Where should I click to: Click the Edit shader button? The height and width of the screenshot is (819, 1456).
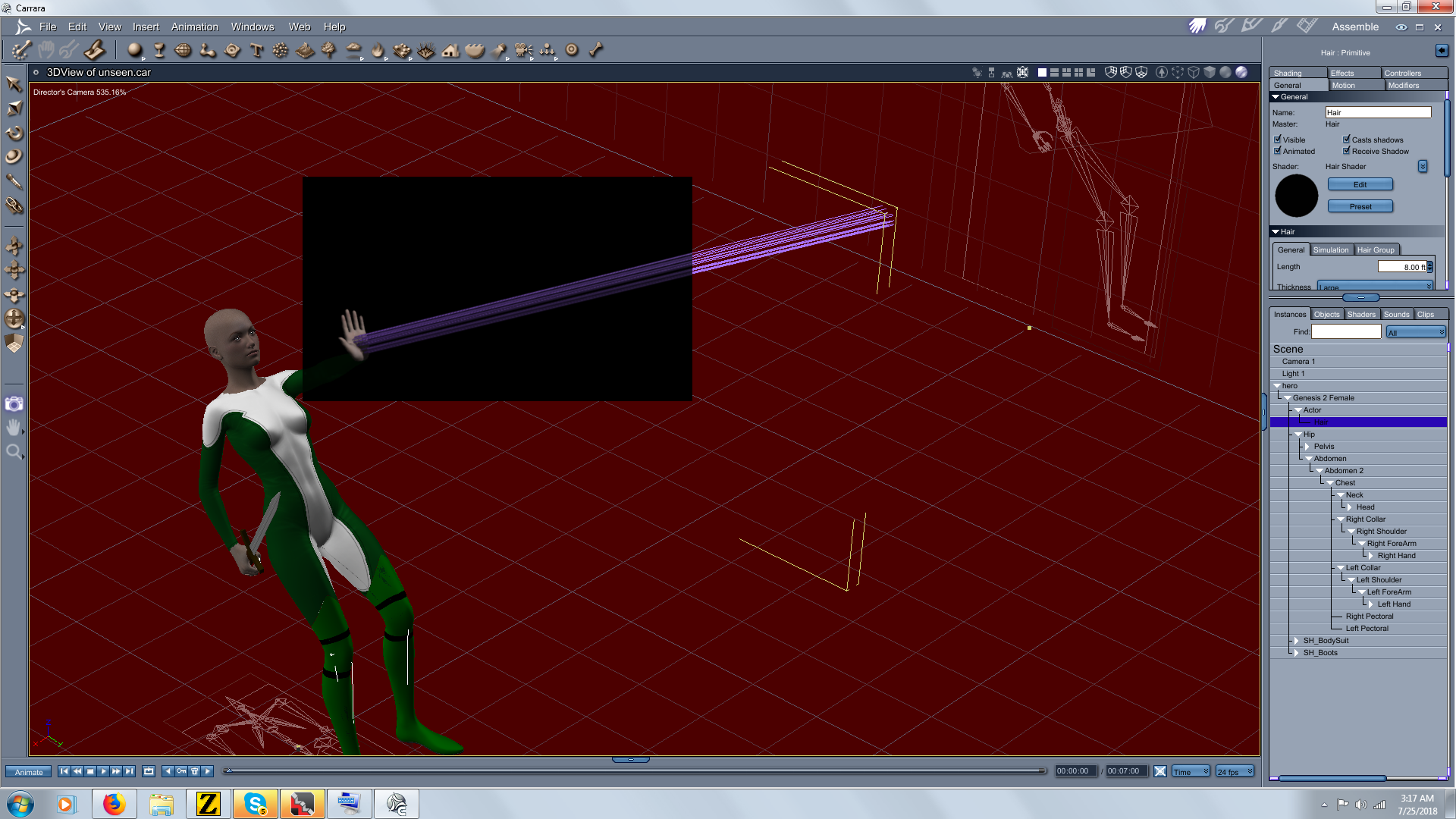tap(1360, 184)
